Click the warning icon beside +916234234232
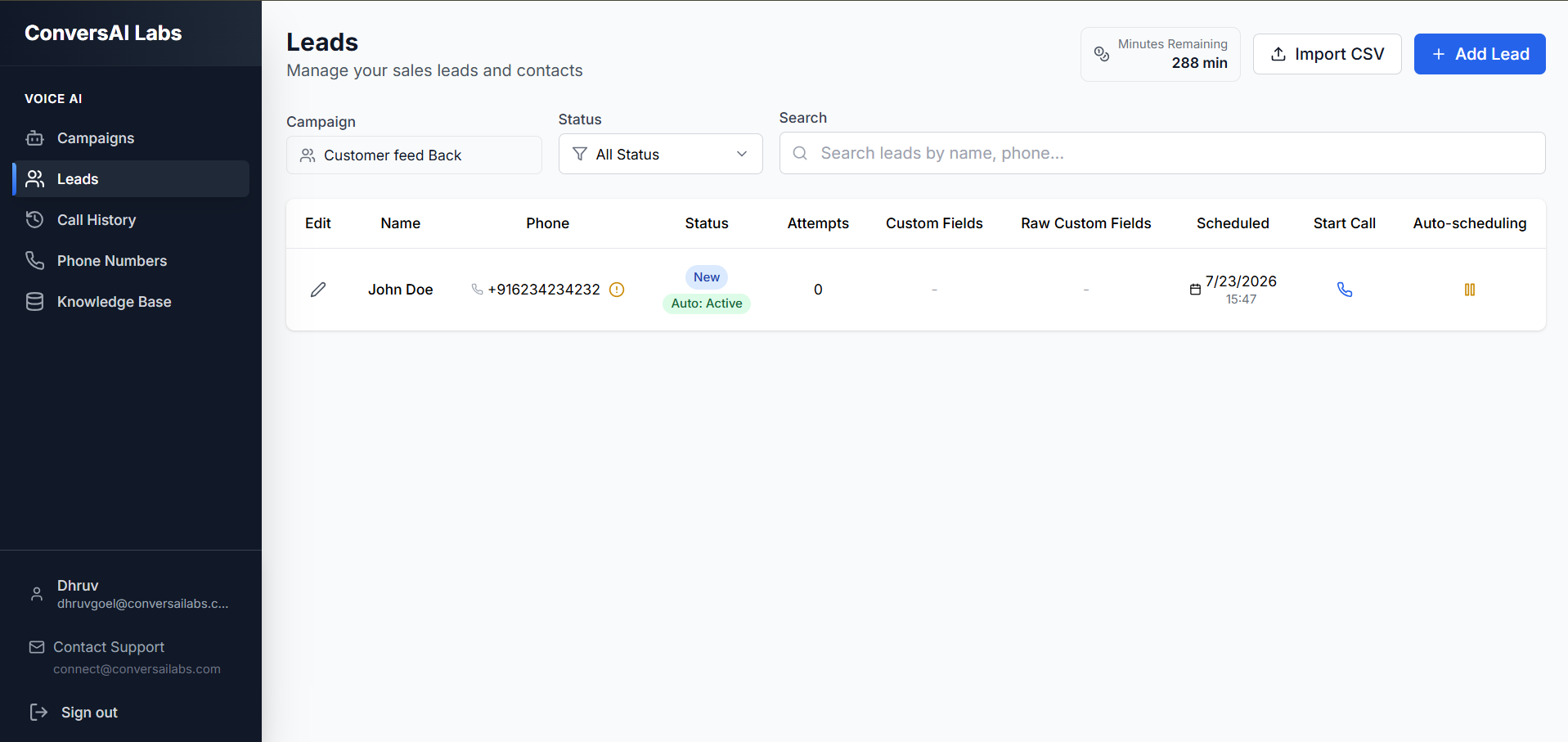Screen dimensions: 1568x742 coord(618,290)
